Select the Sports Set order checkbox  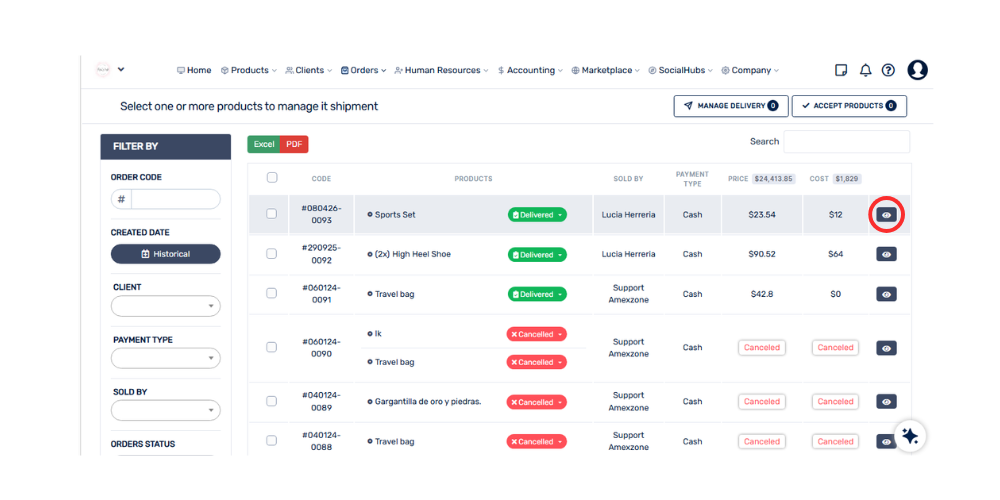coord(272,214)
